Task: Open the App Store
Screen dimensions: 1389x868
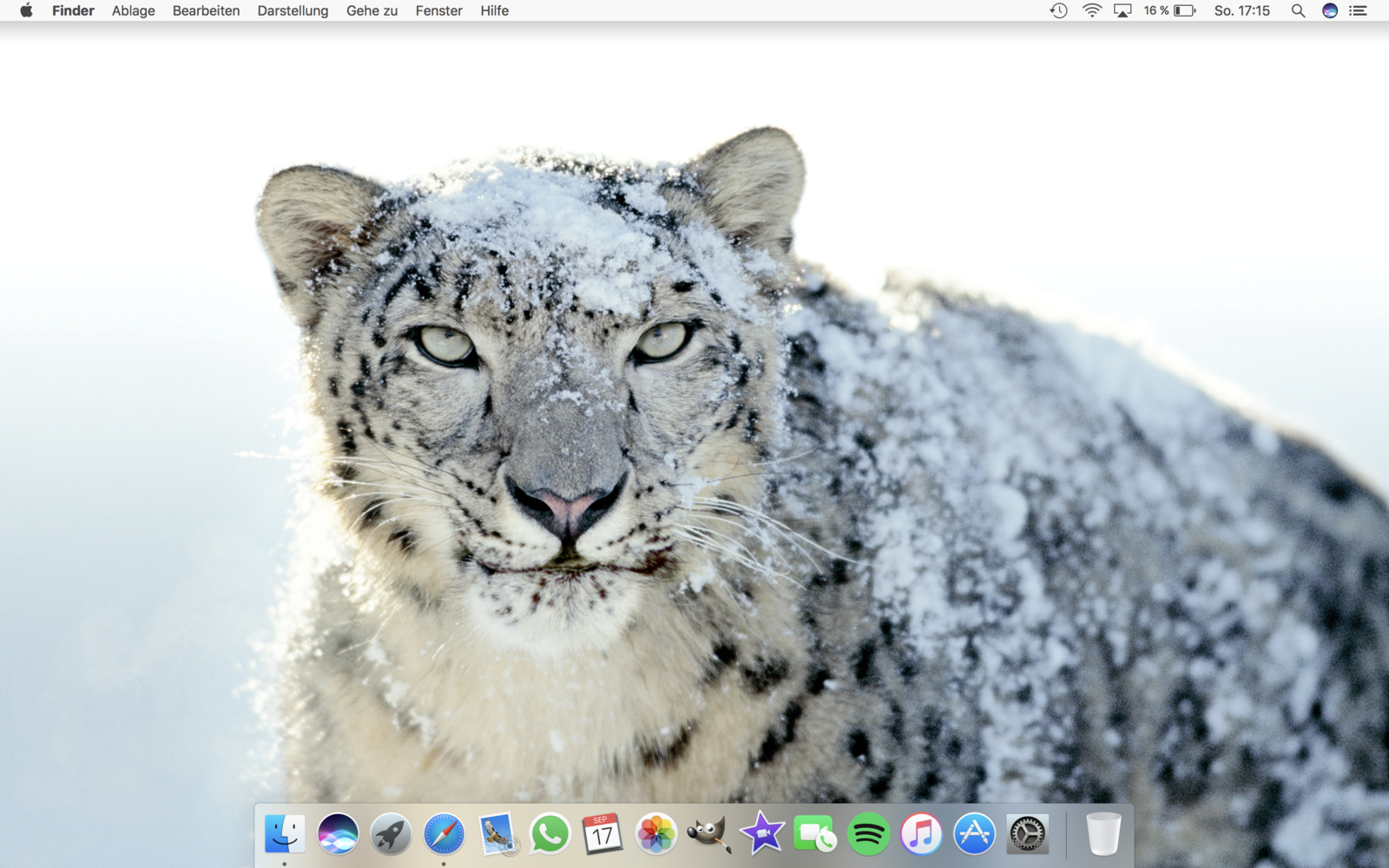Action: click(974, 834)
